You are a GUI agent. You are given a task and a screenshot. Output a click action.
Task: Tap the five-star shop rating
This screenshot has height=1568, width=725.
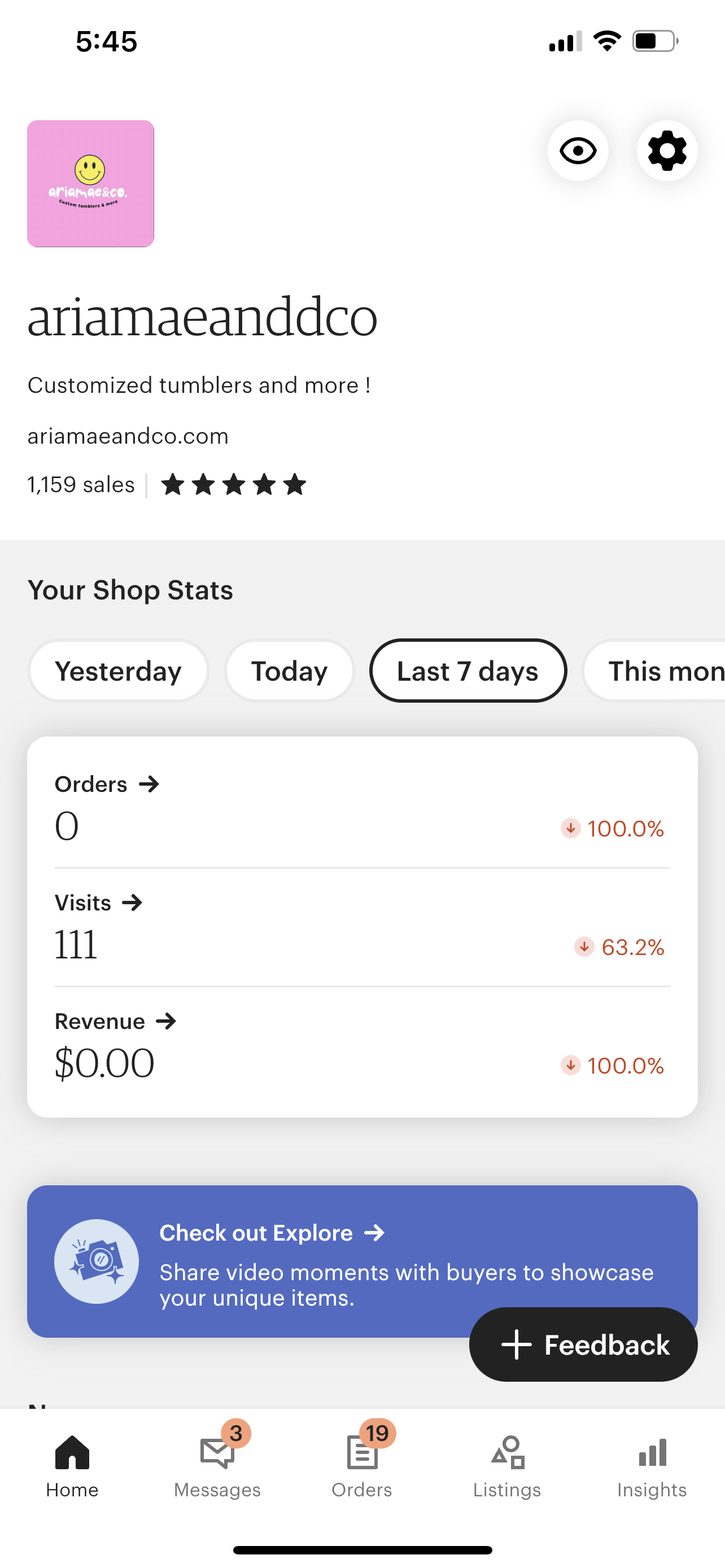tap(234, 484)
